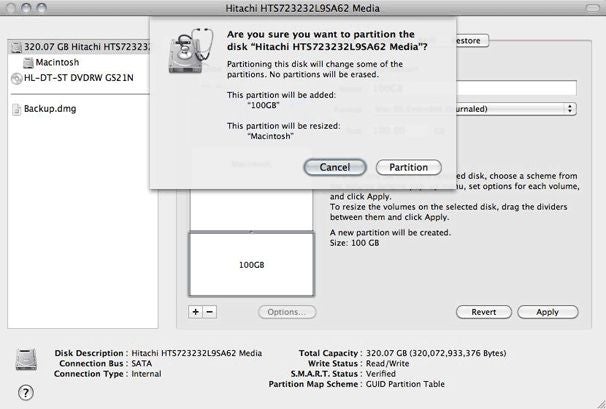The height and width of the screenshot is (409, 606).
Task: Select the 100GB partition block in layout
Action: 252,264
